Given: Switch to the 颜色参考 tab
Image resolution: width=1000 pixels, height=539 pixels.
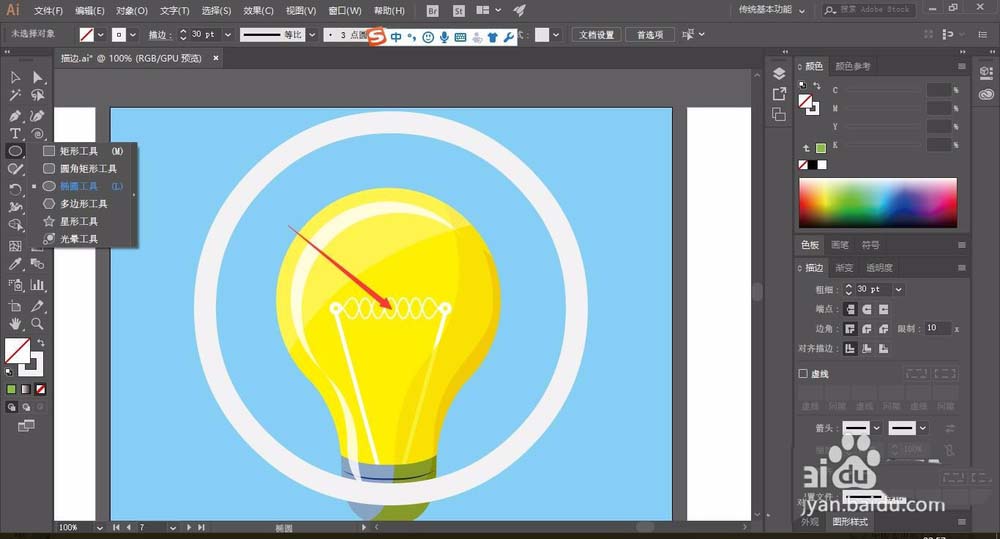Looking at the screenshot, I should tap(853, 66).
